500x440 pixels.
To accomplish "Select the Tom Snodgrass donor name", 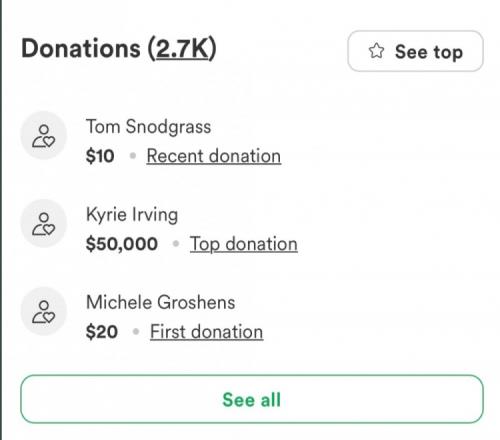I will coord(149,127).
